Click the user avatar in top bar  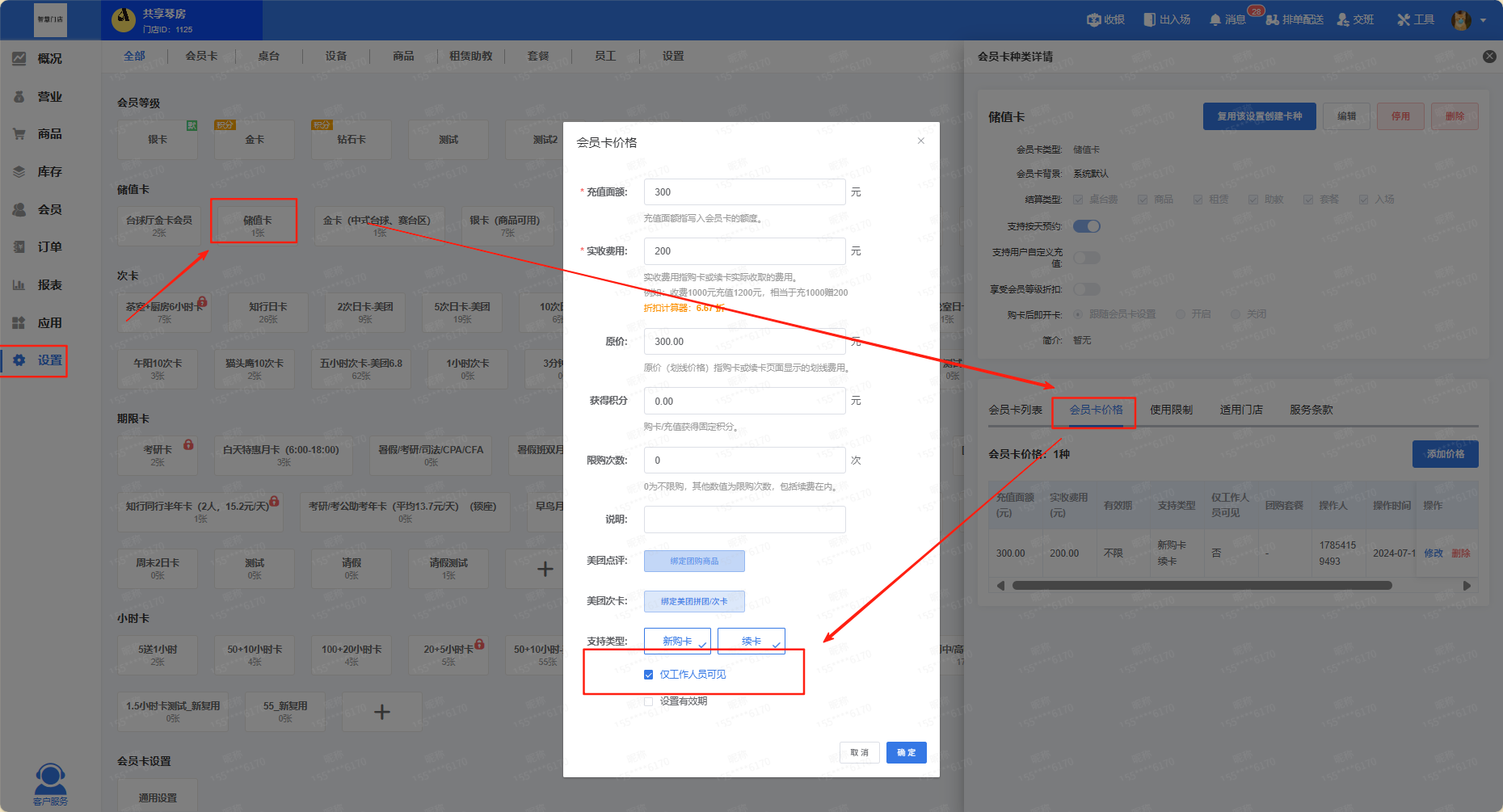[1461, 20]
